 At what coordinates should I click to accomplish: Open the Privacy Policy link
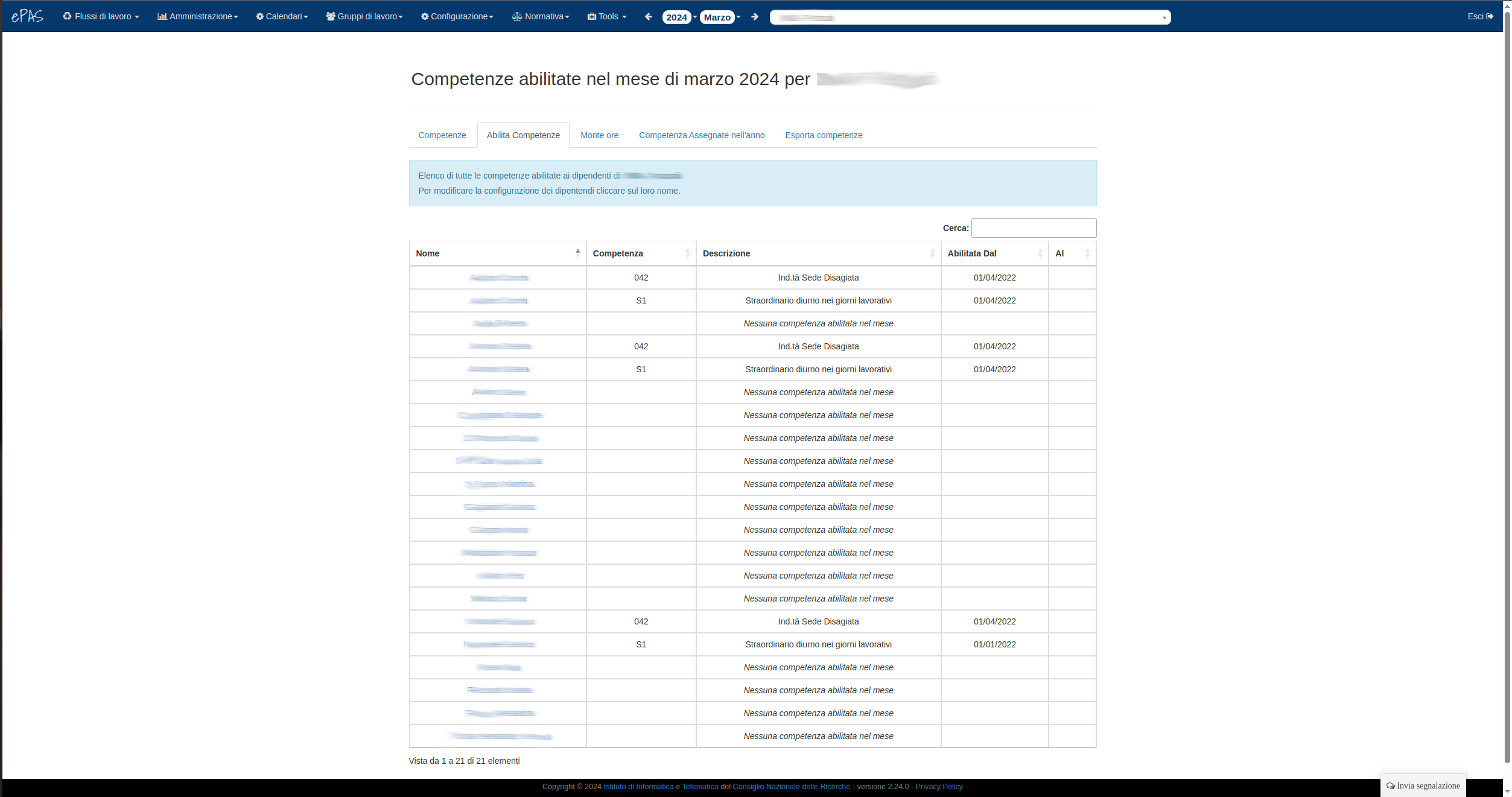(x=939, y=787)
